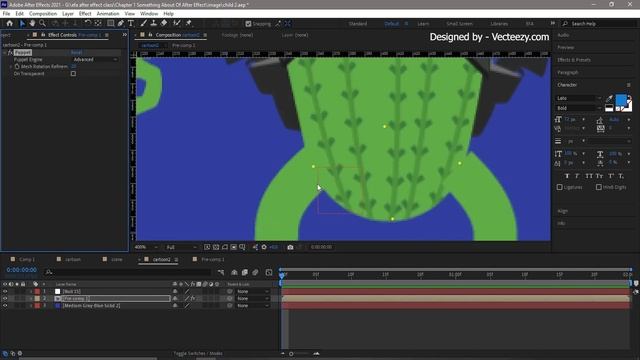Open the Full resolution dropdown
640x360 pixels.
click(181, 247)
